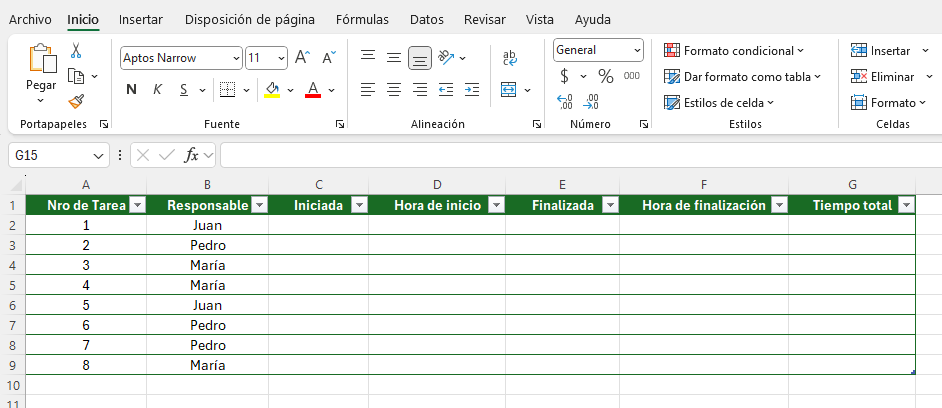Switch to the Disposición de página tab

coord(250,19)
